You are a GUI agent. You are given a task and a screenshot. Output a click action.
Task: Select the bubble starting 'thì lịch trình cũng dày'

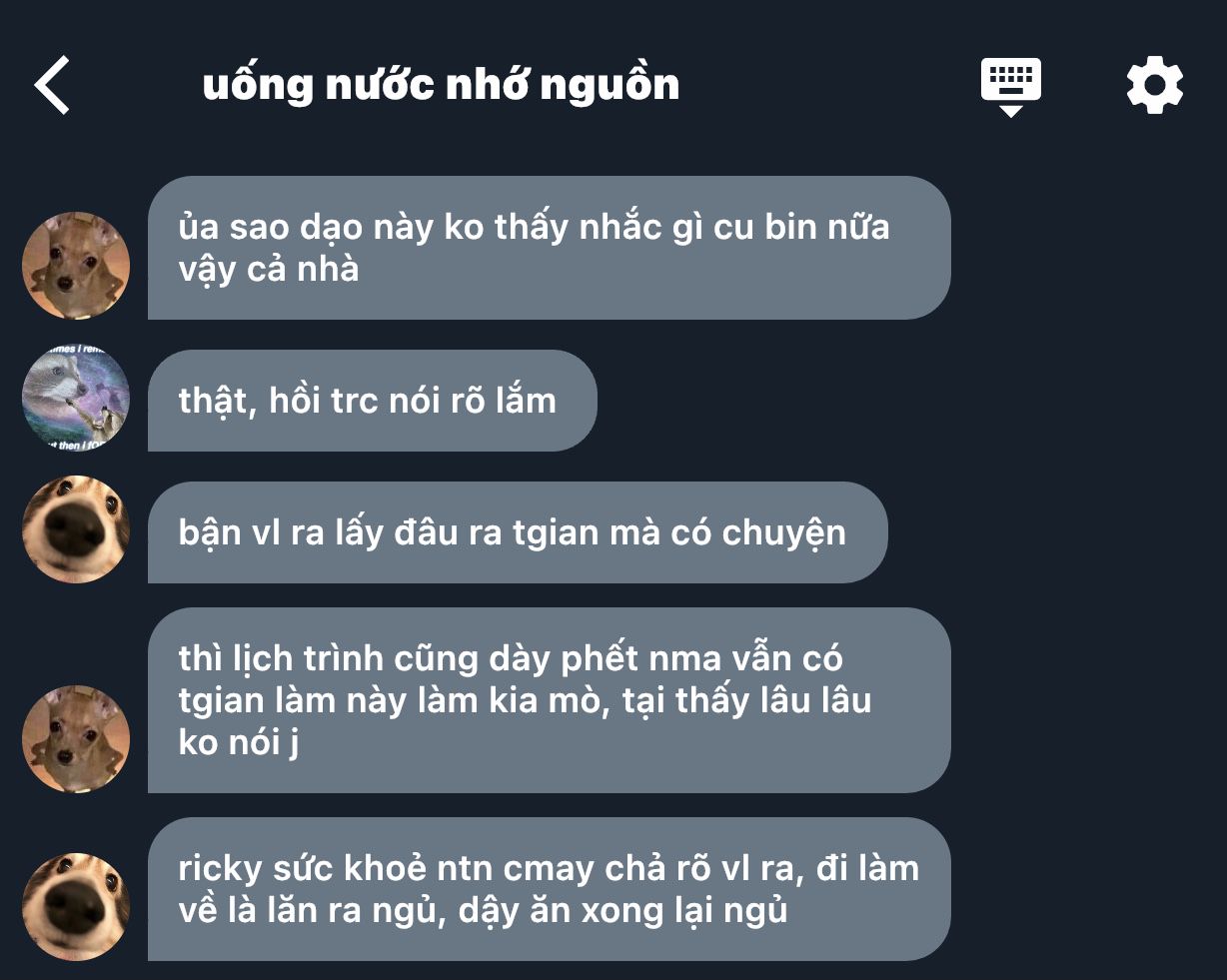(x=549, y=700)
